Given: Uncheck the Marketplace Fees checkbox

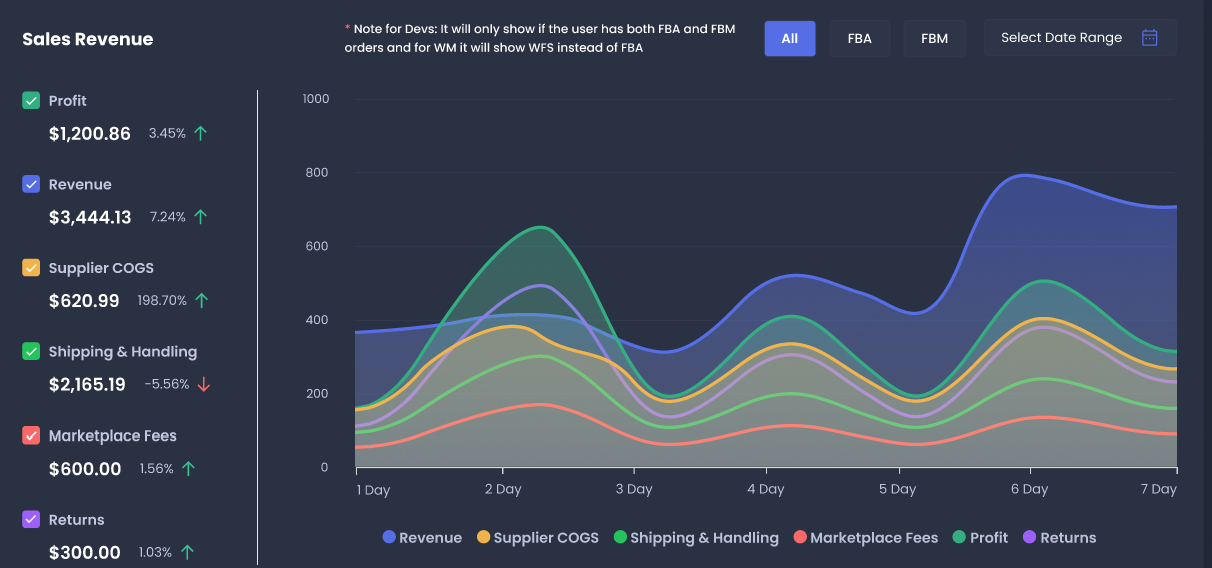Looking at the screenshot, I should tap(31, 436).
